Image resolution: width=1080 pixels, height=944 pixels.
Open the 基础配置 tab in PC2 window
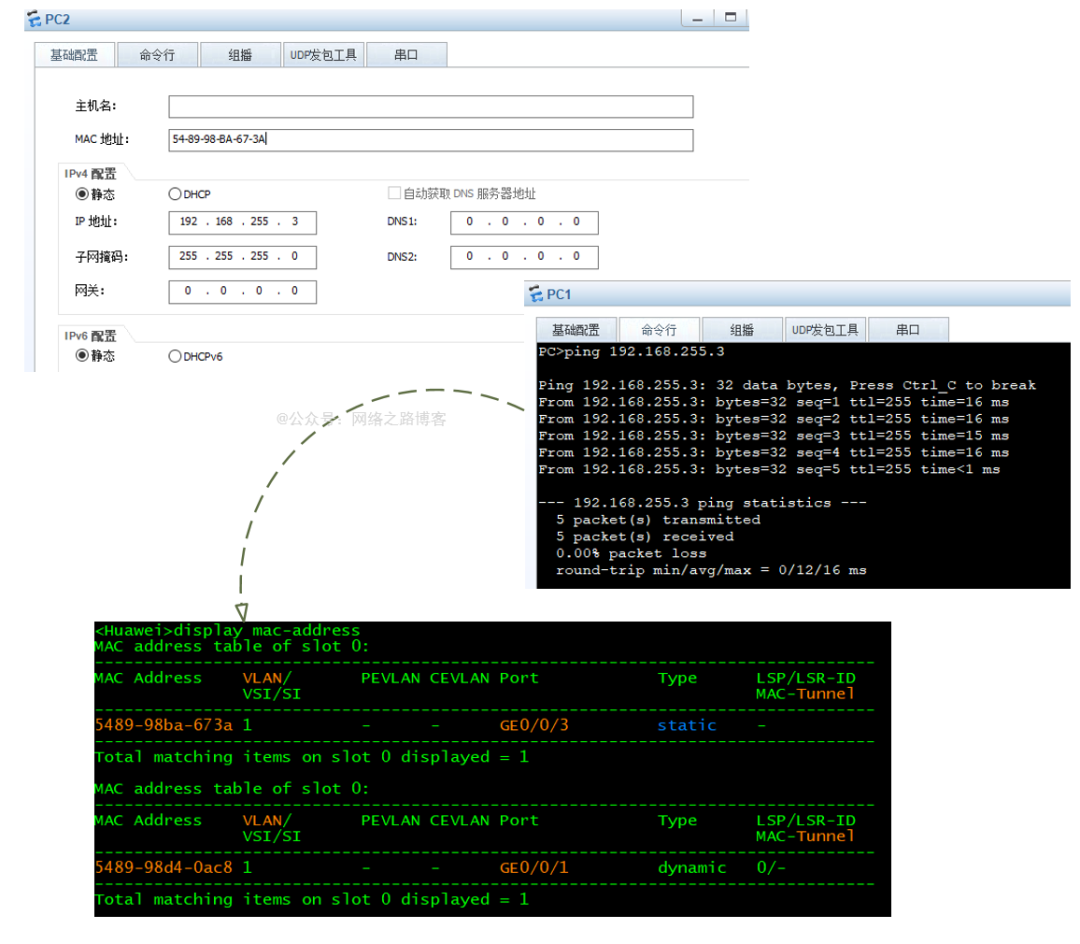(x=74, y=55)
